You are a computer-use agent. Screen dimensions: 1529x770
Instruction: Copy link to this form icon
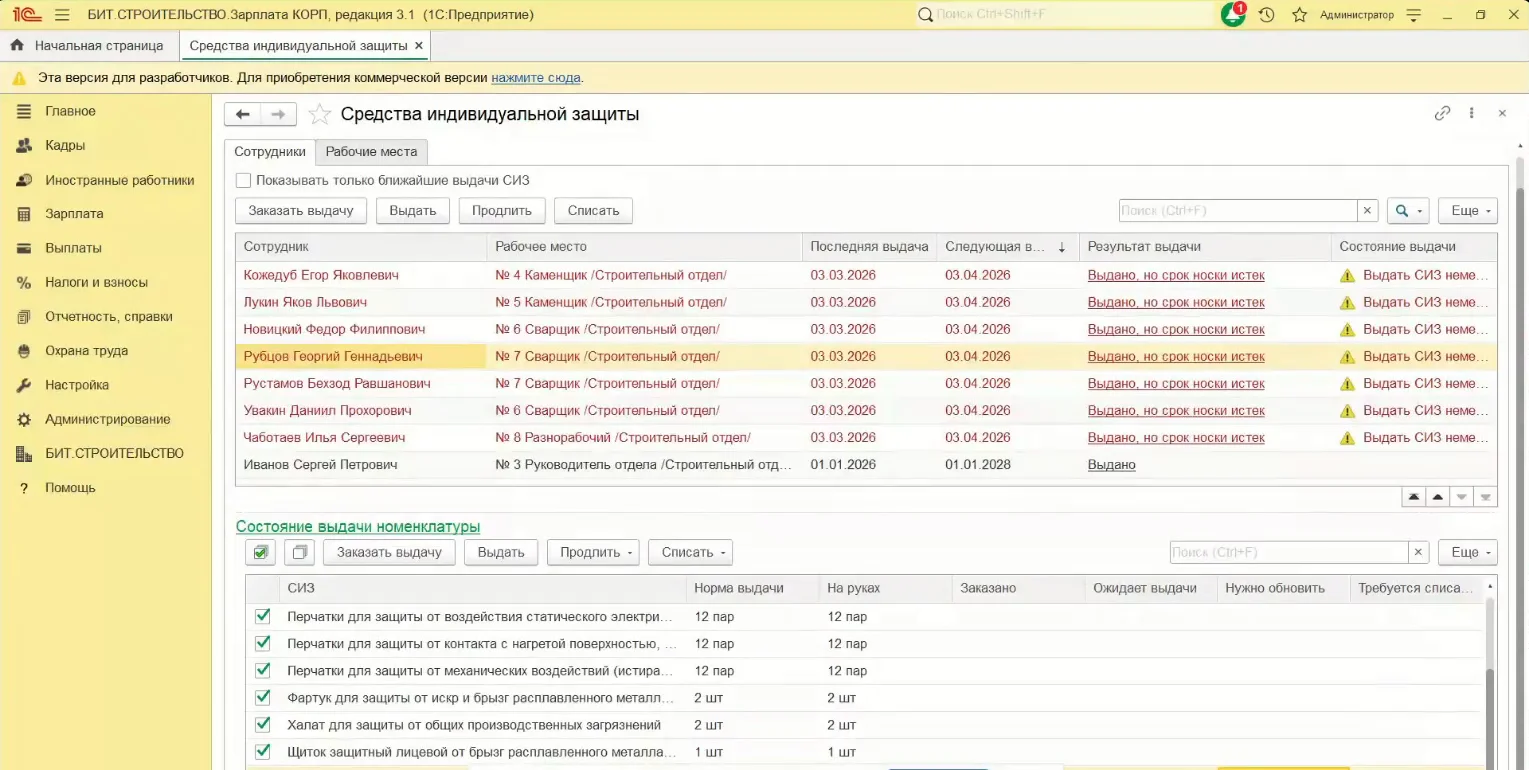(1442, 114)
